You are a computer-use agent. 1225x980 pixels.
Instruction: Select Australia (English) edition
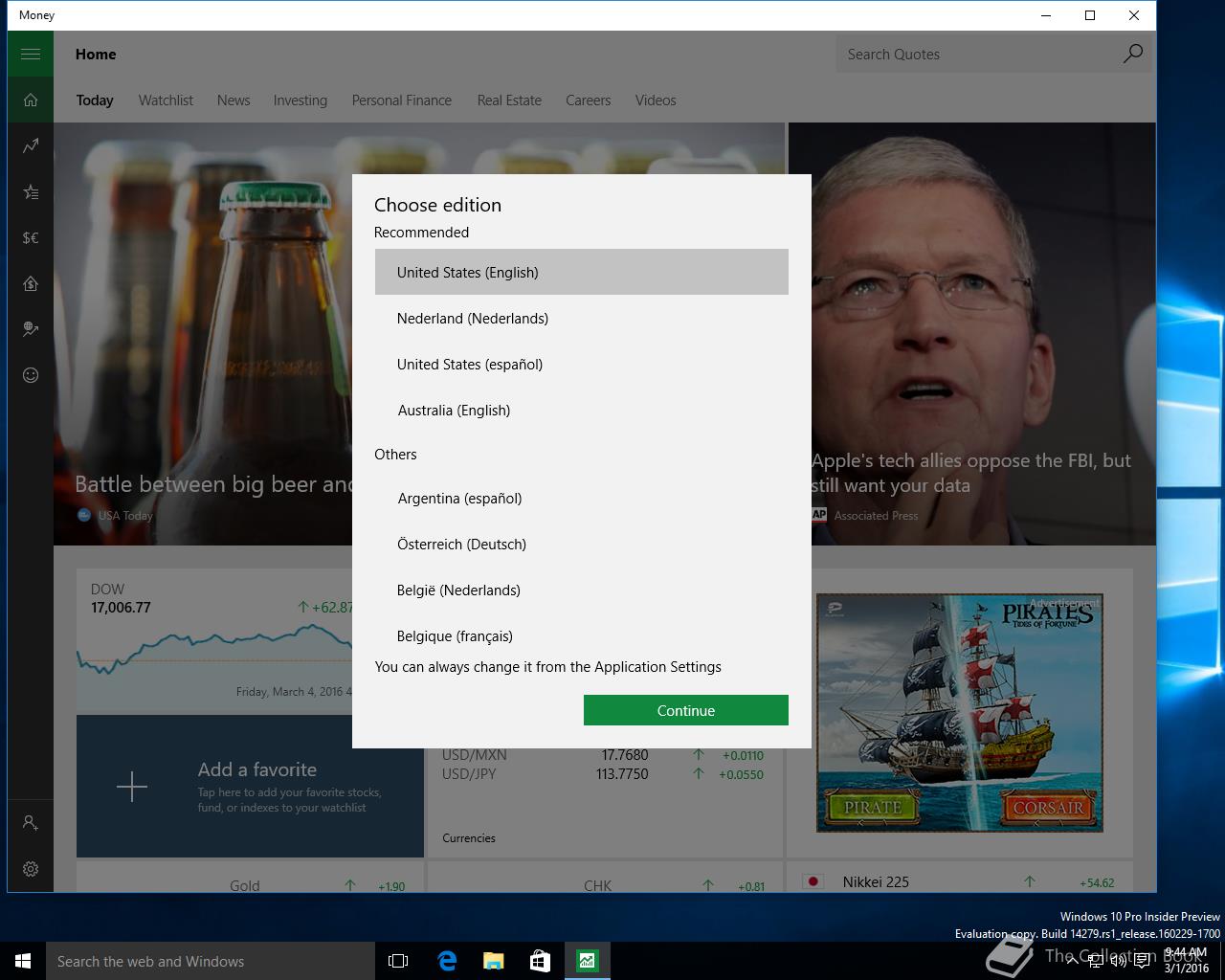click(x=582, y=410)
